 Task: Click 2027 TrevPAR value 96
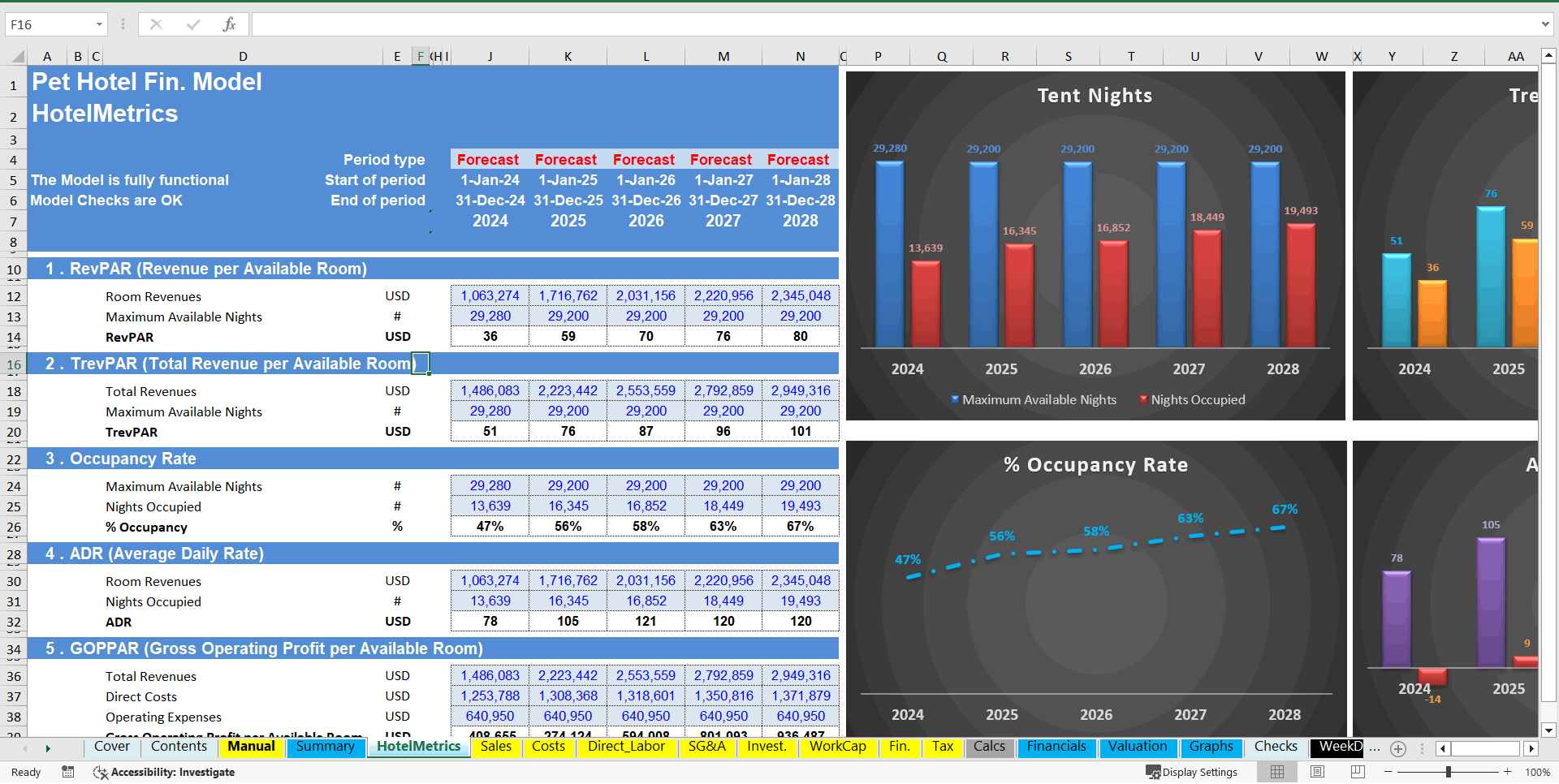coord(723,432)
